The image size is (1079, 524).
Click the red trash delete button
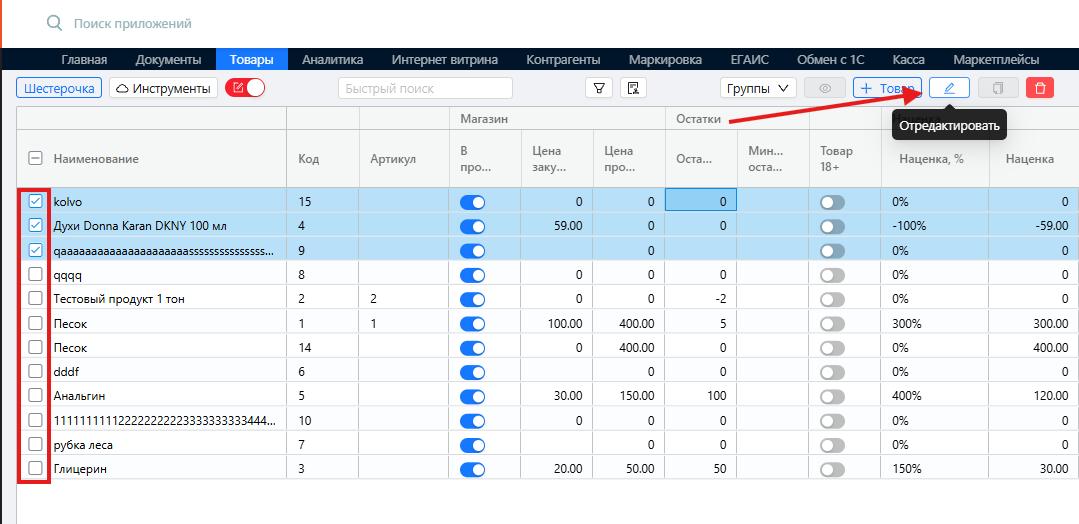[1040, 88]
